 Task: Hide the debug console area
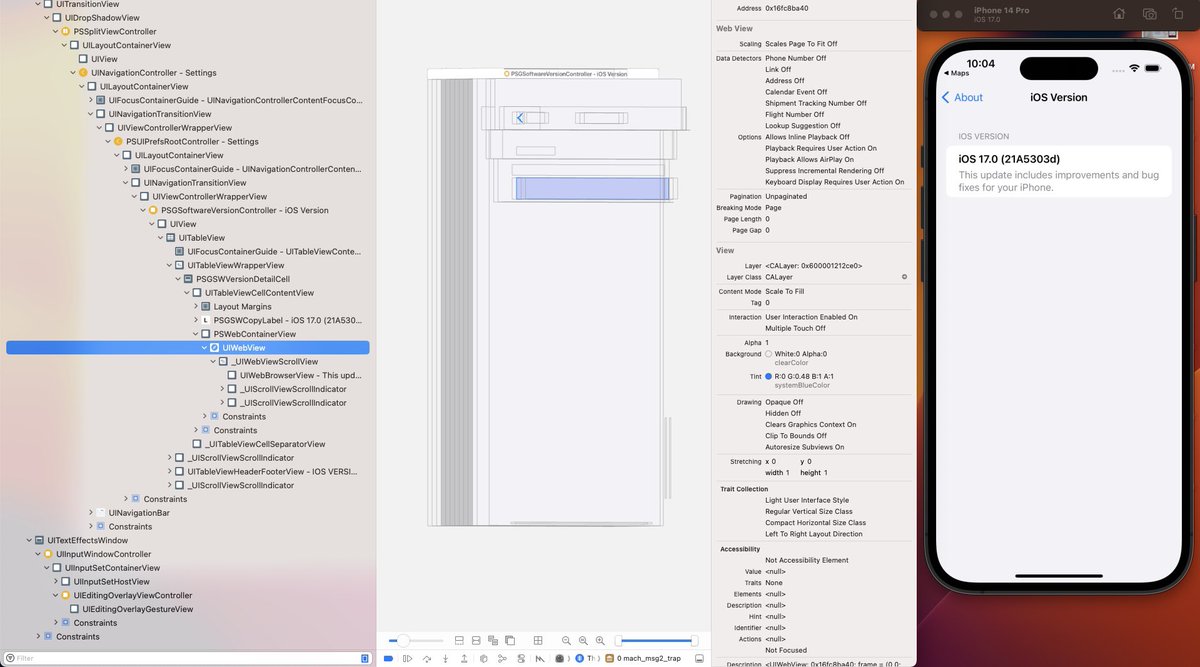click(699, 659)
